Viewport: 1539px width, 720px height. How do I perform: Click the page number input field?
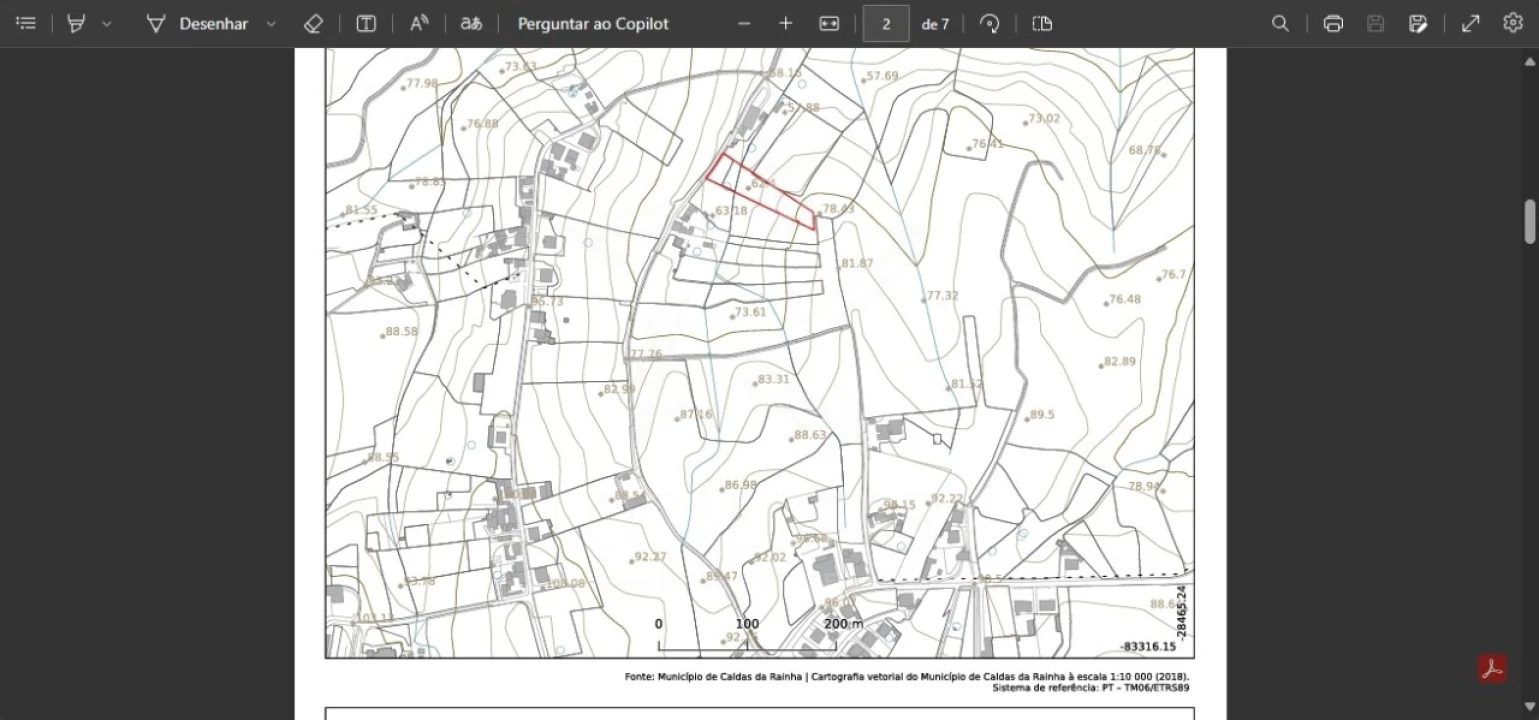[x=886, y=23]
